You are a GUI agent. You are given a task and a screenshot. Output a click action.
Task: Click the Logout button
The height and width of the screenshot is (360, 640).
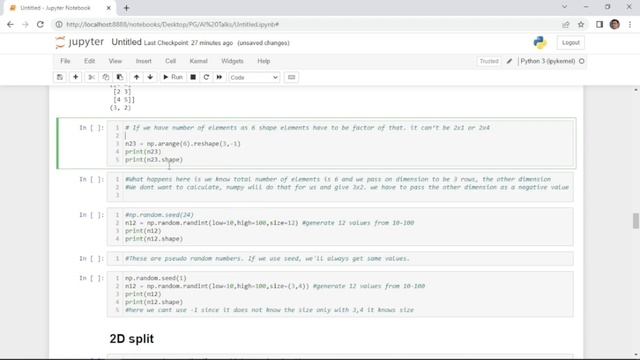click(570, 42)
